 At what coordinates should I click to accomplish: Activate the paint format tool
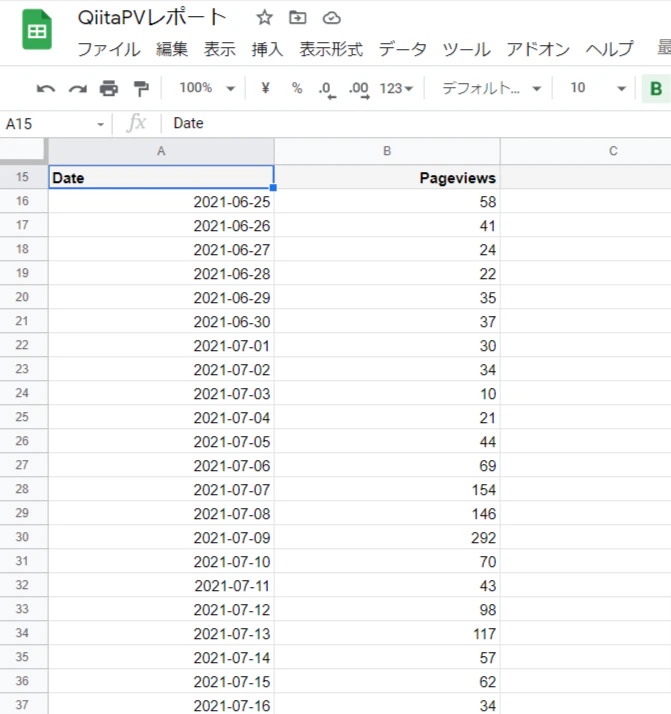tap(141, 88)
